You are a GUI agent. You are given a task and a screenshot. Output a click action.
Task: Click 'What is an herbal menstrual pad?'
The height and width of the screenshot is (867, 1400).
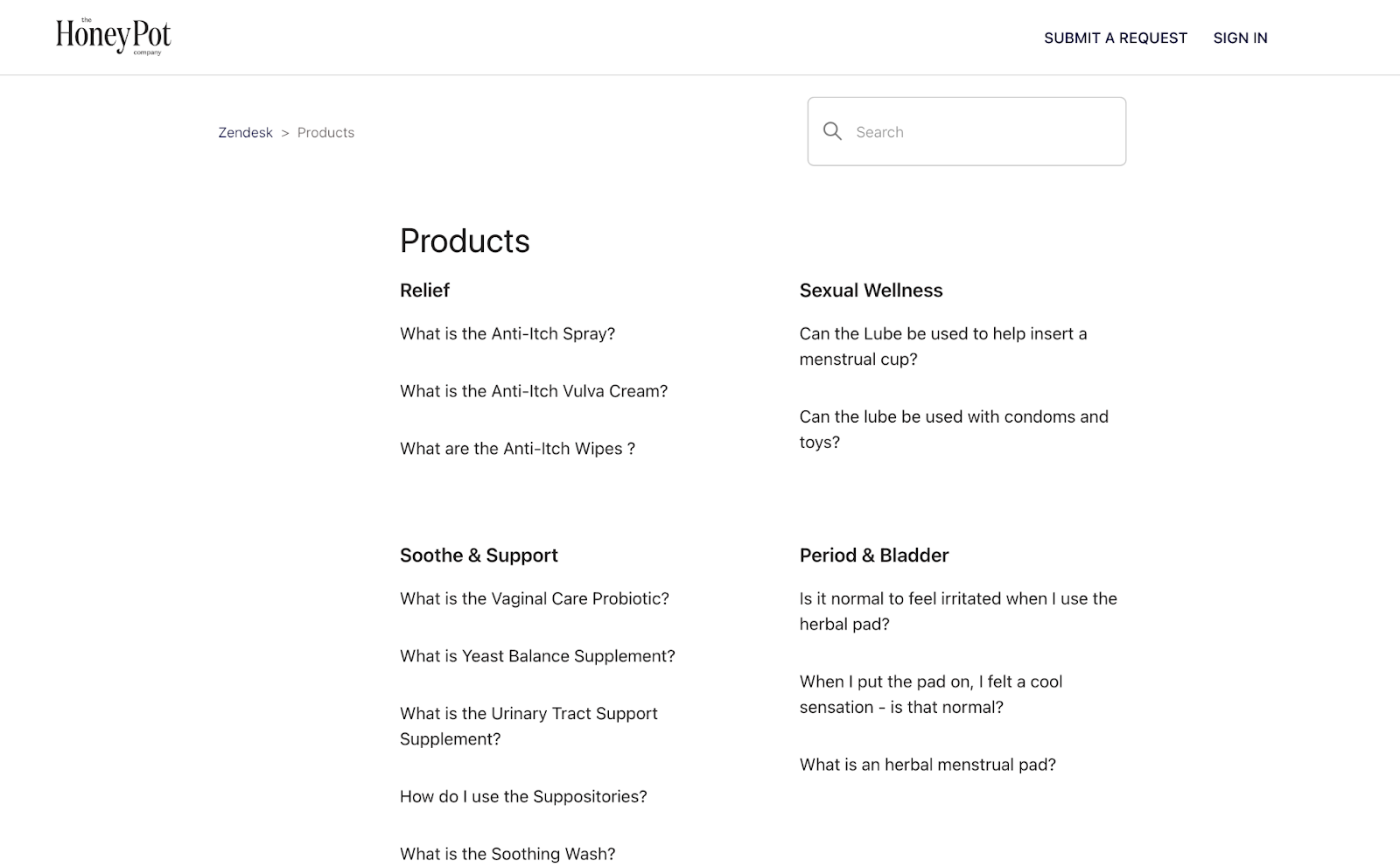(927, 764)
